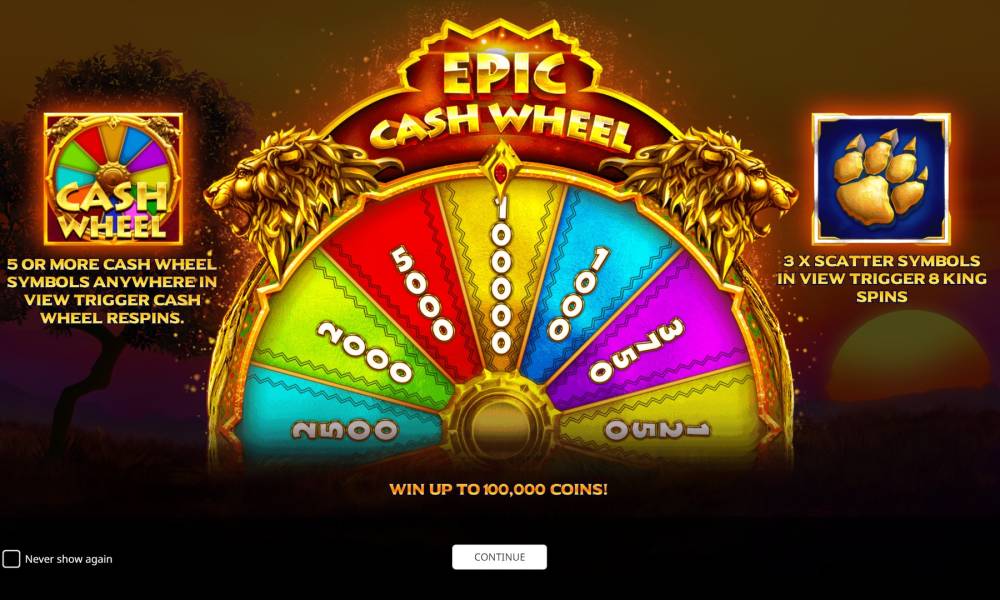
Task: Click the CONTINUE button
Action: tap(499, 557)
